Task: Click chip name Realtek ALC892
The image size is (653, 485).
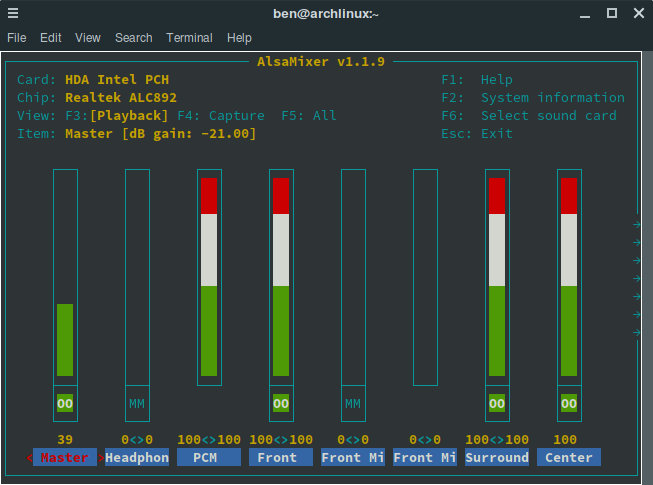Action: 121,98
